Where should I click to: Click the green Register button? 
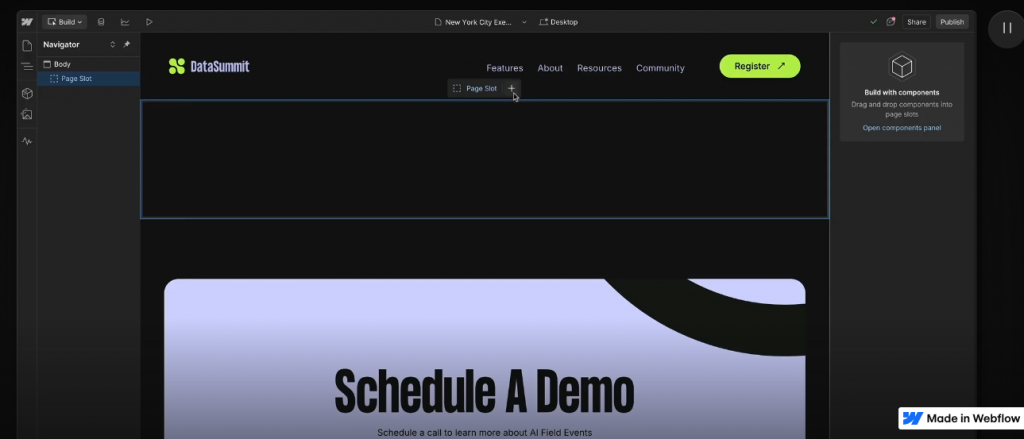760,66
